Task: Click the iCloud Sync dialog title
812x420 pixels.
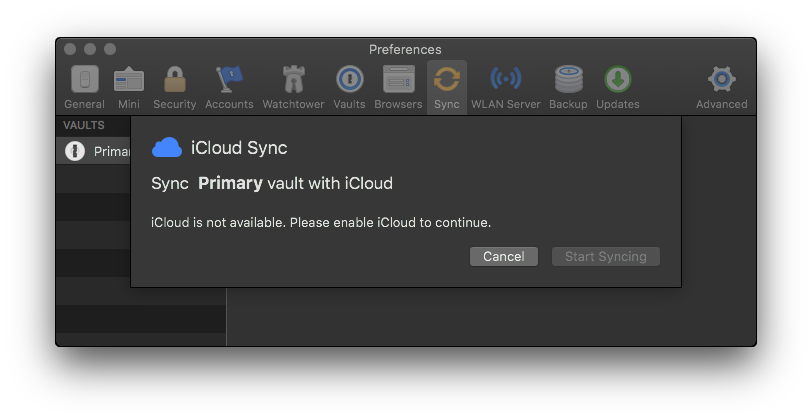Action: [239, 148]
